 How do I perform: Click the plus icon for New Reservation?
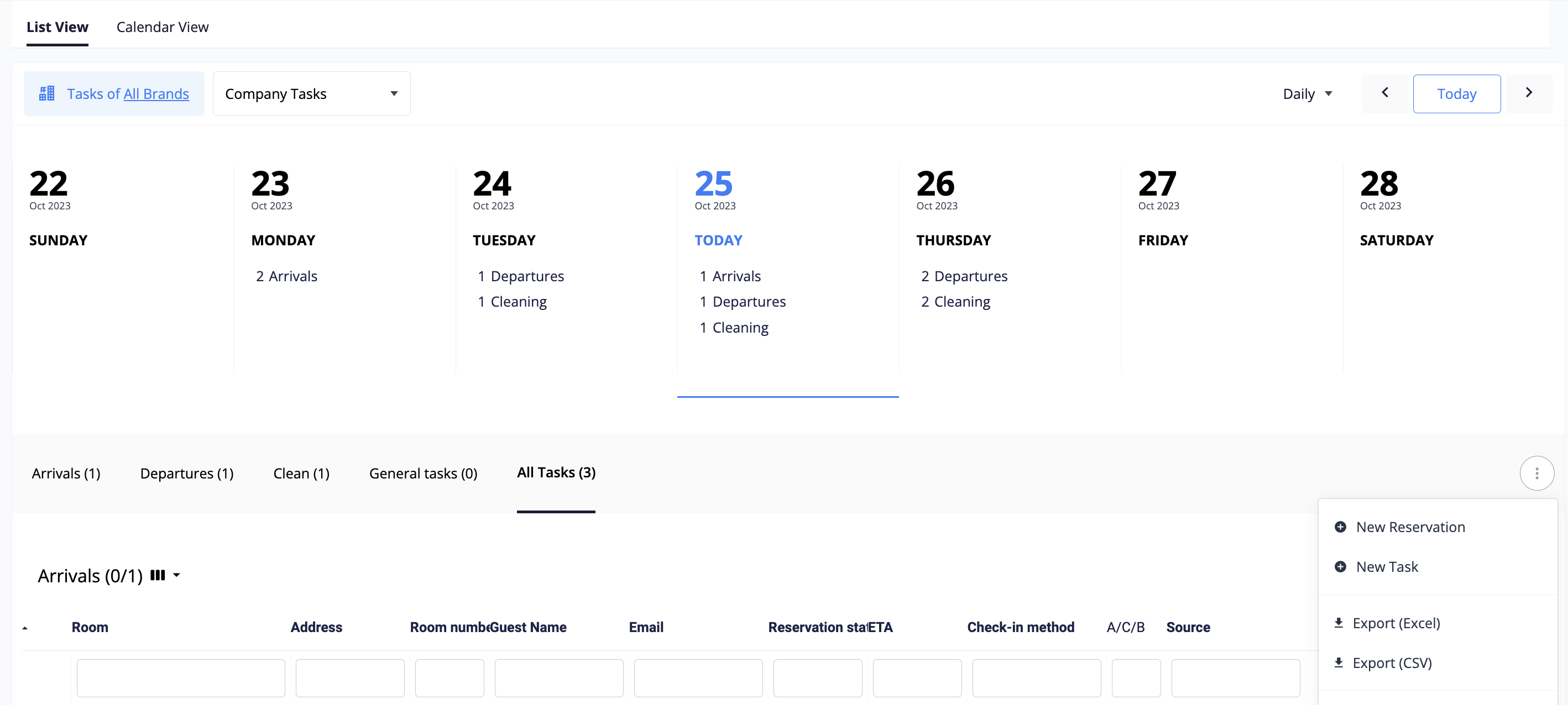[1340, 527]
